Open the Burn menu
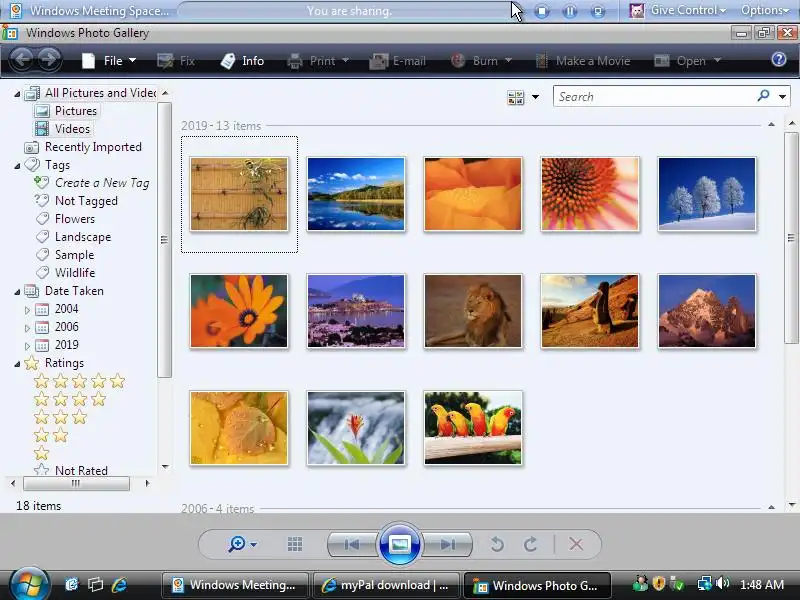The height and width of the screenshot is (600, 800). click(481, 61)
